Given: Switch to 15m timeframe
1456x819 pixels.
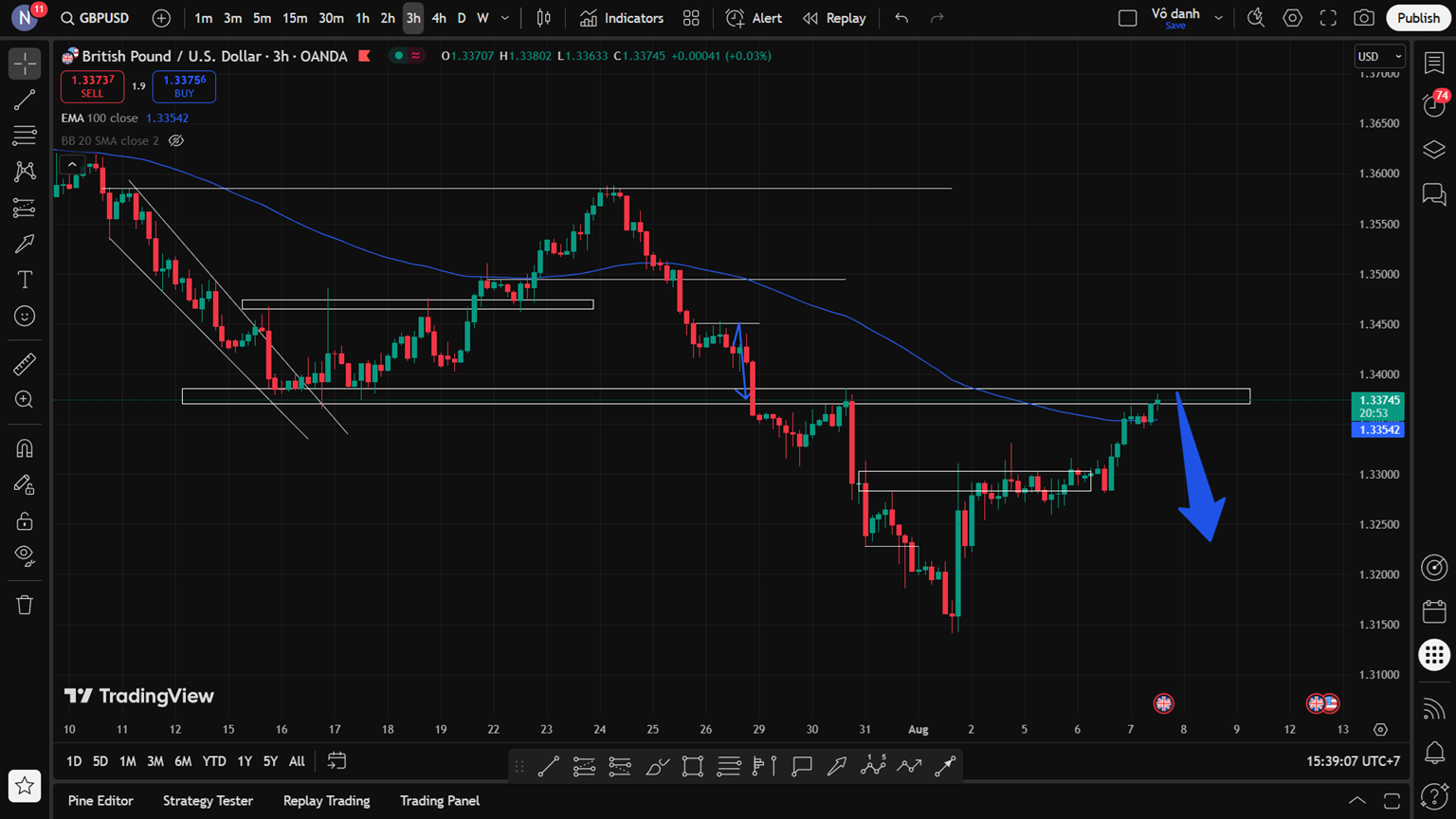Looking at the screenshot, I should coord(295,18).
